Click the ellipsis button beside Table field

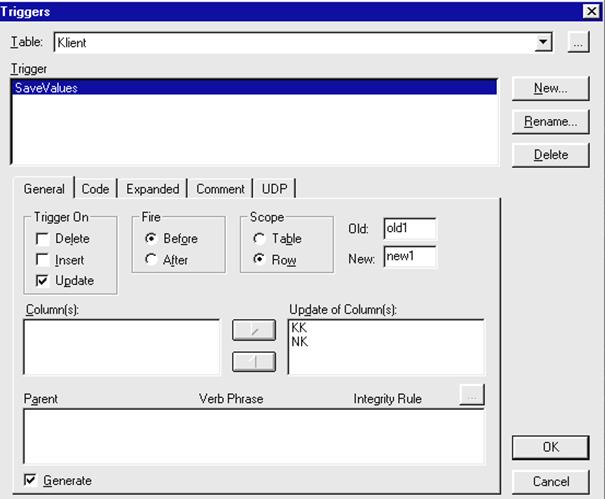[578, 42]
